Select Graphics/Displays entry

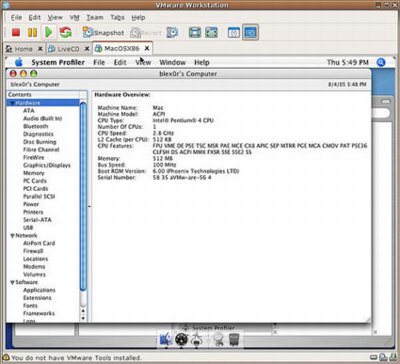(47, 165)
